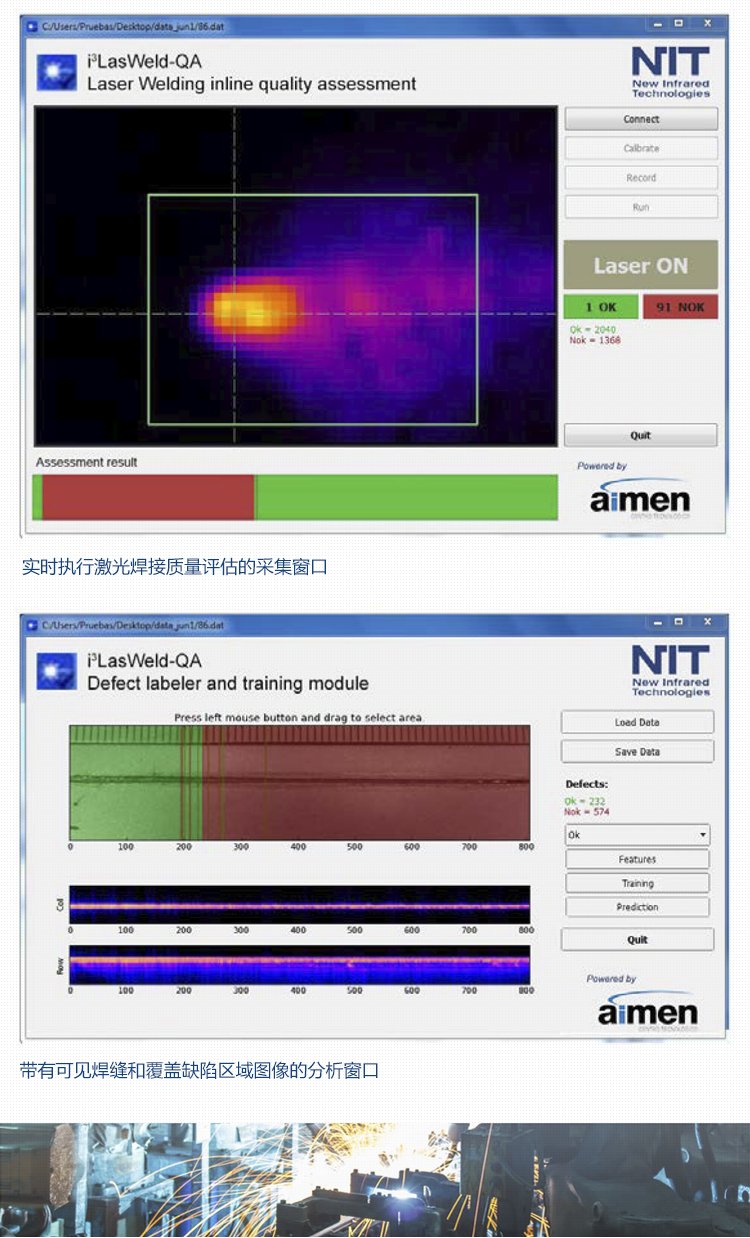Click the Laser ON indicator
This screenshot has height=1238, width=750.
(x=641, y=265)
